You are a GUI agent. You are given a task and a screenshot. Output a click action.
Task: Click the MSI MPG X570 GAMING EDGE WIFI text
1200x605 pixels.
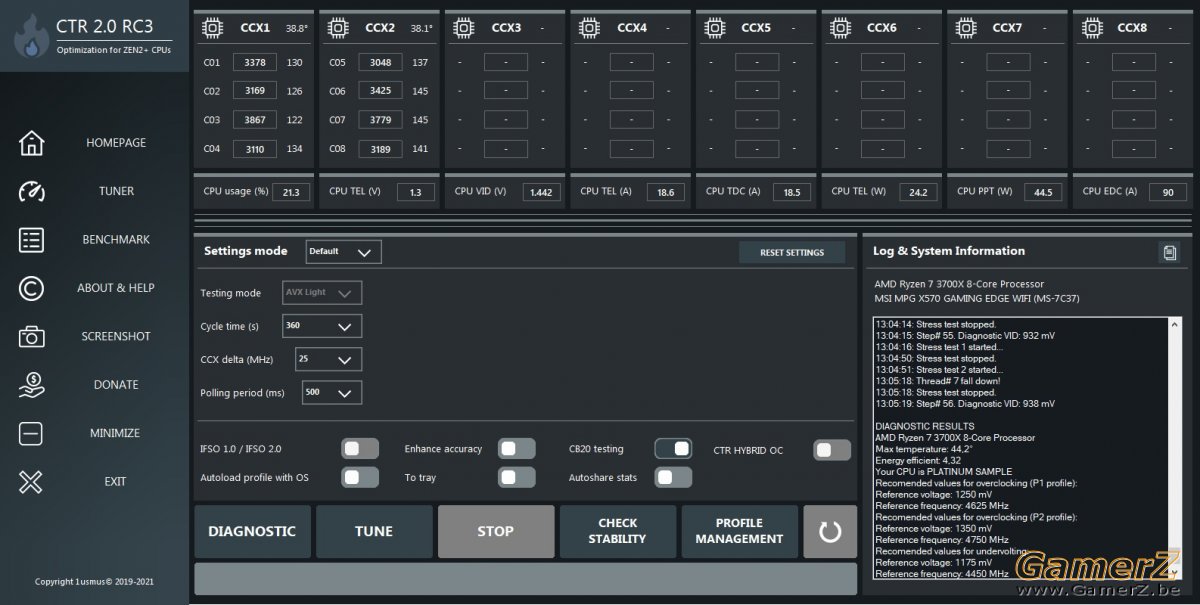coord(977,298)
